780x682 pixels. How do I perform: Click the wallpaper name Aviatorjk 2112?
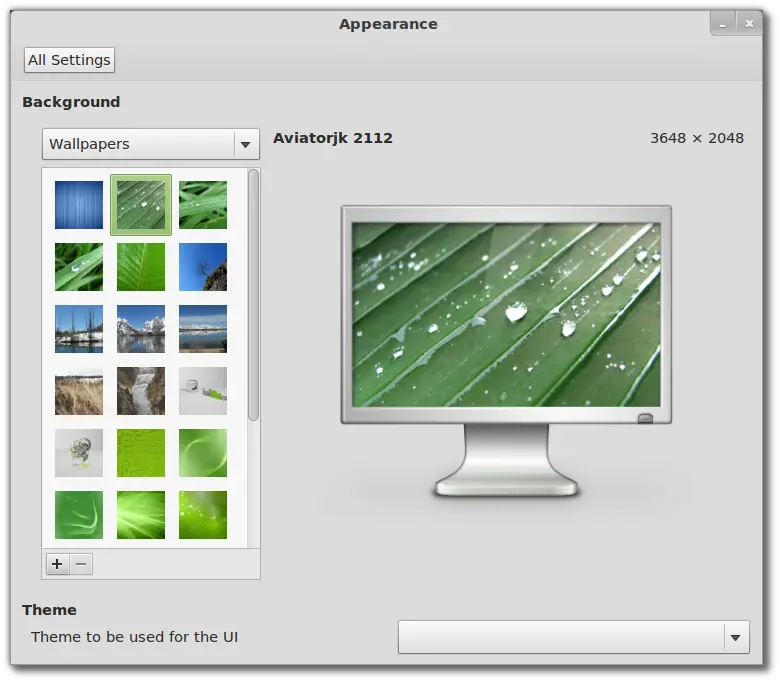click(333, 138)
